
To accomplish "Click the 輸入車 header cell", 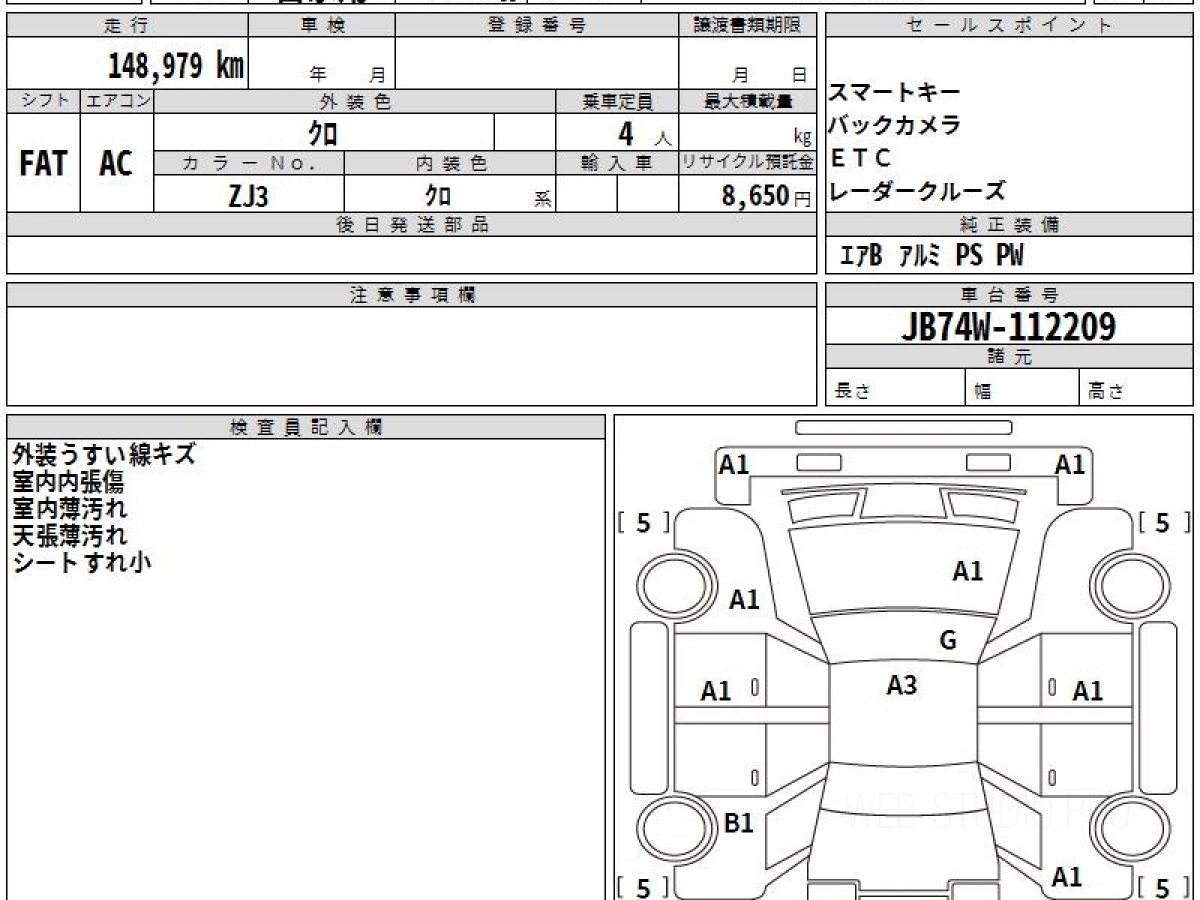I will (x=617, y=163).
